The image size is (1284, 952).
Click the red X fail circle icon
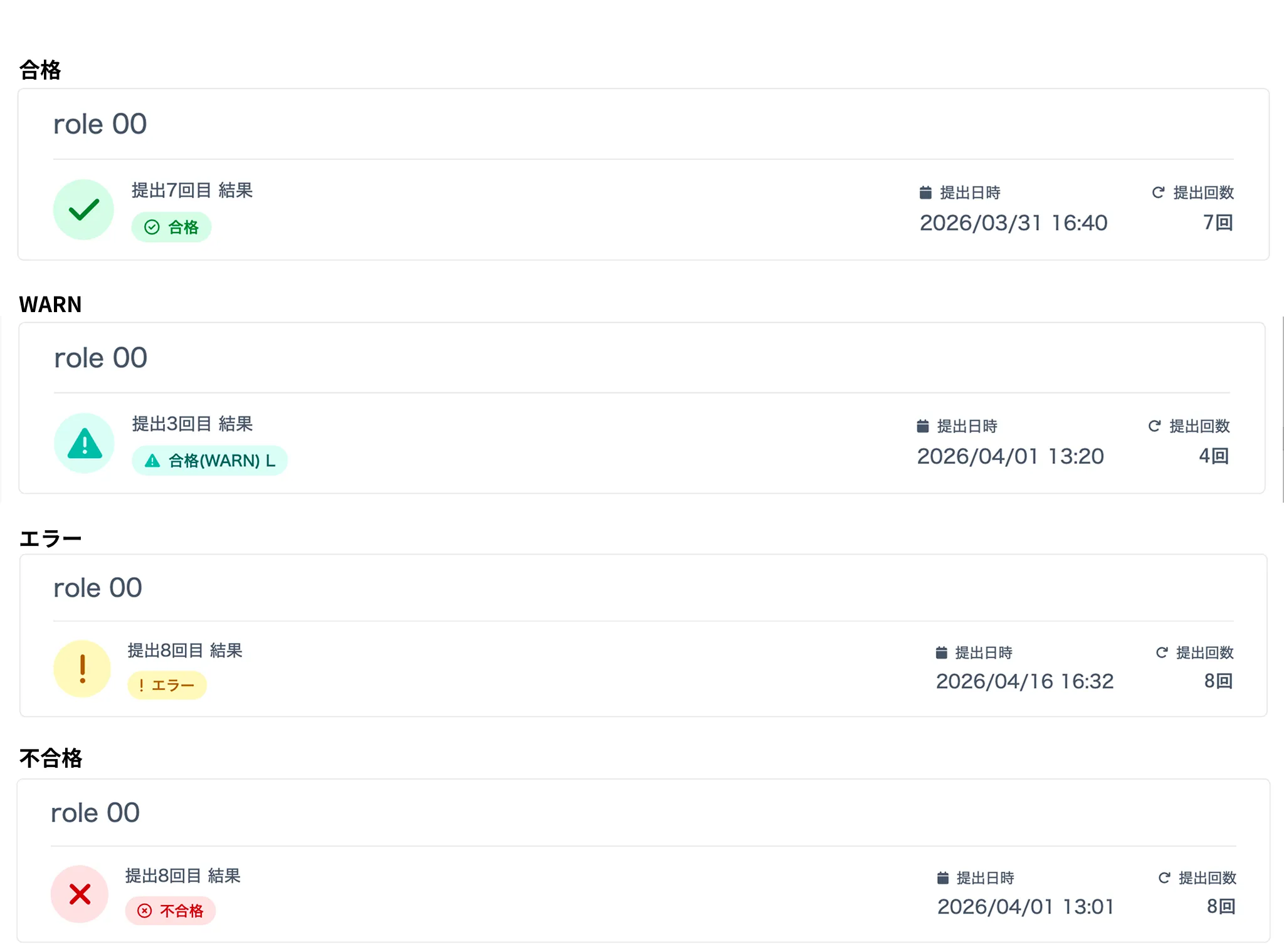click(x=80, y=894)
